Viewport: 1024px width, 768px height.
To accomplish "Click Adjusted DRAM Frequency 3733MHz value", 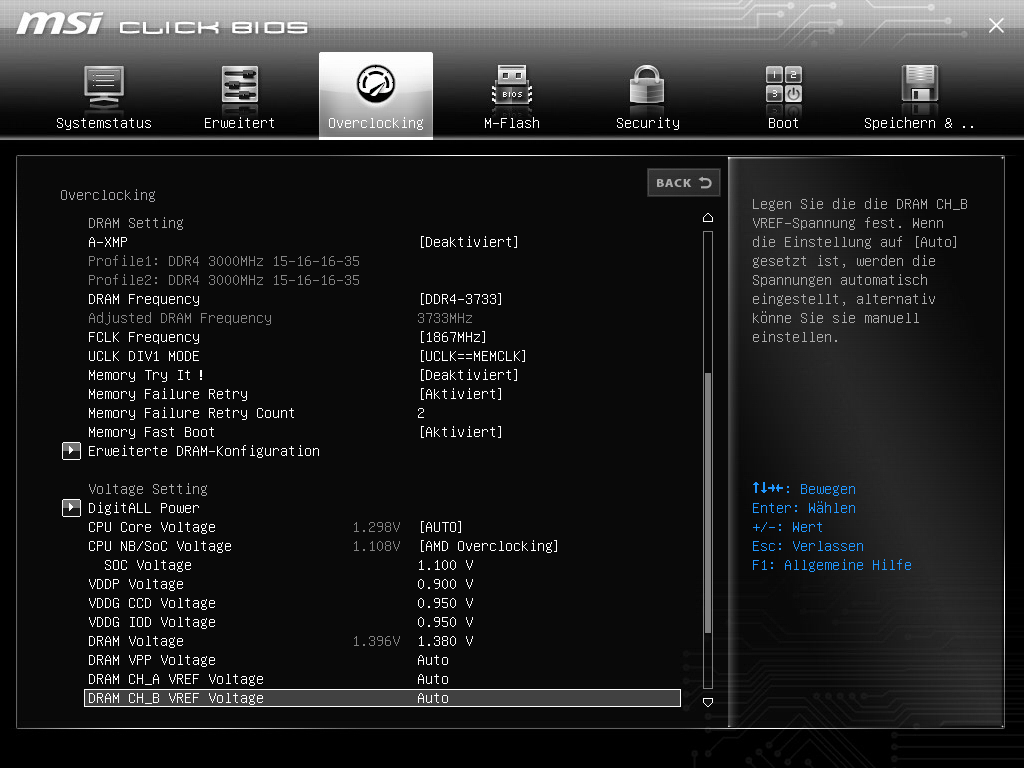I will [x=445, y=318].
